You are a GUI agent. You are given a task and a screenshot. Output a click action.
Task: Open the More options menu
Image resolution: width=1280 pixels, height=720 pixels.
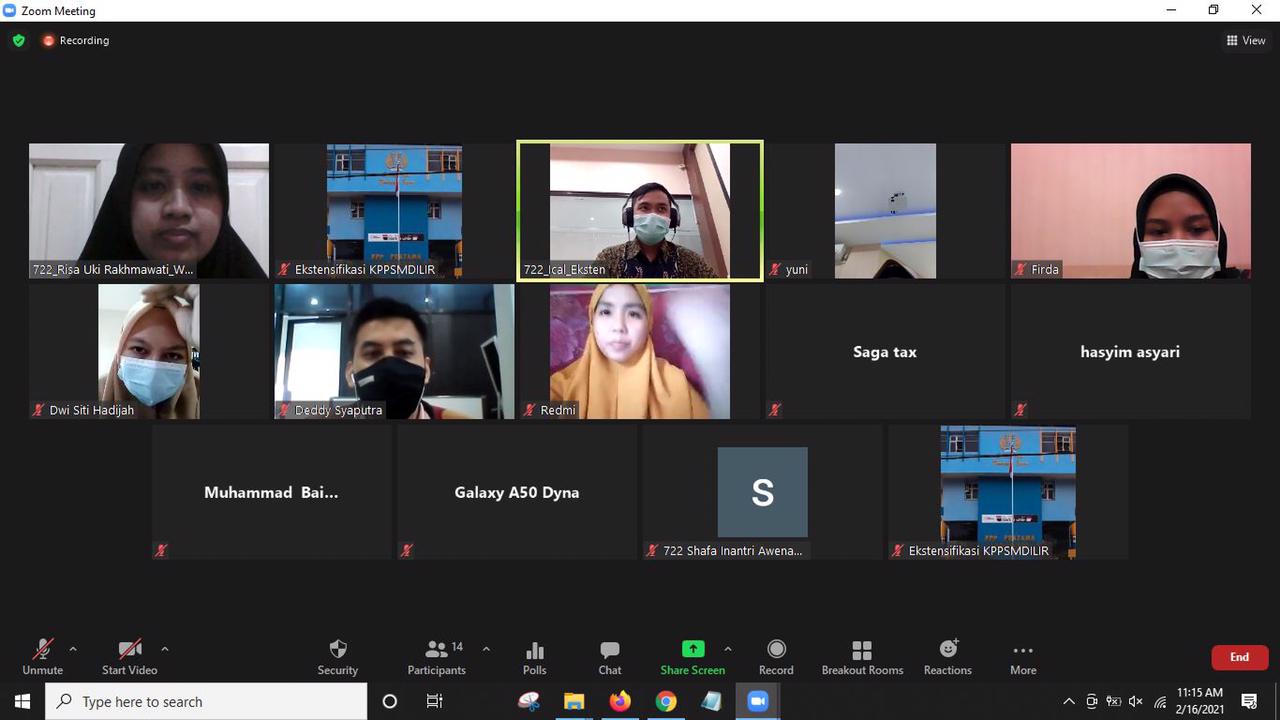(1023, 656)
